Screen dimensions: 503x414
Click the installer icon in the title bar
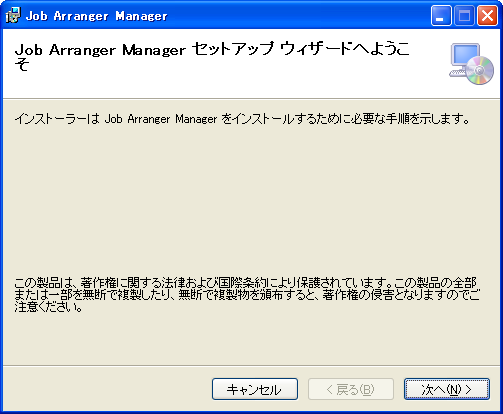(13, 15)
